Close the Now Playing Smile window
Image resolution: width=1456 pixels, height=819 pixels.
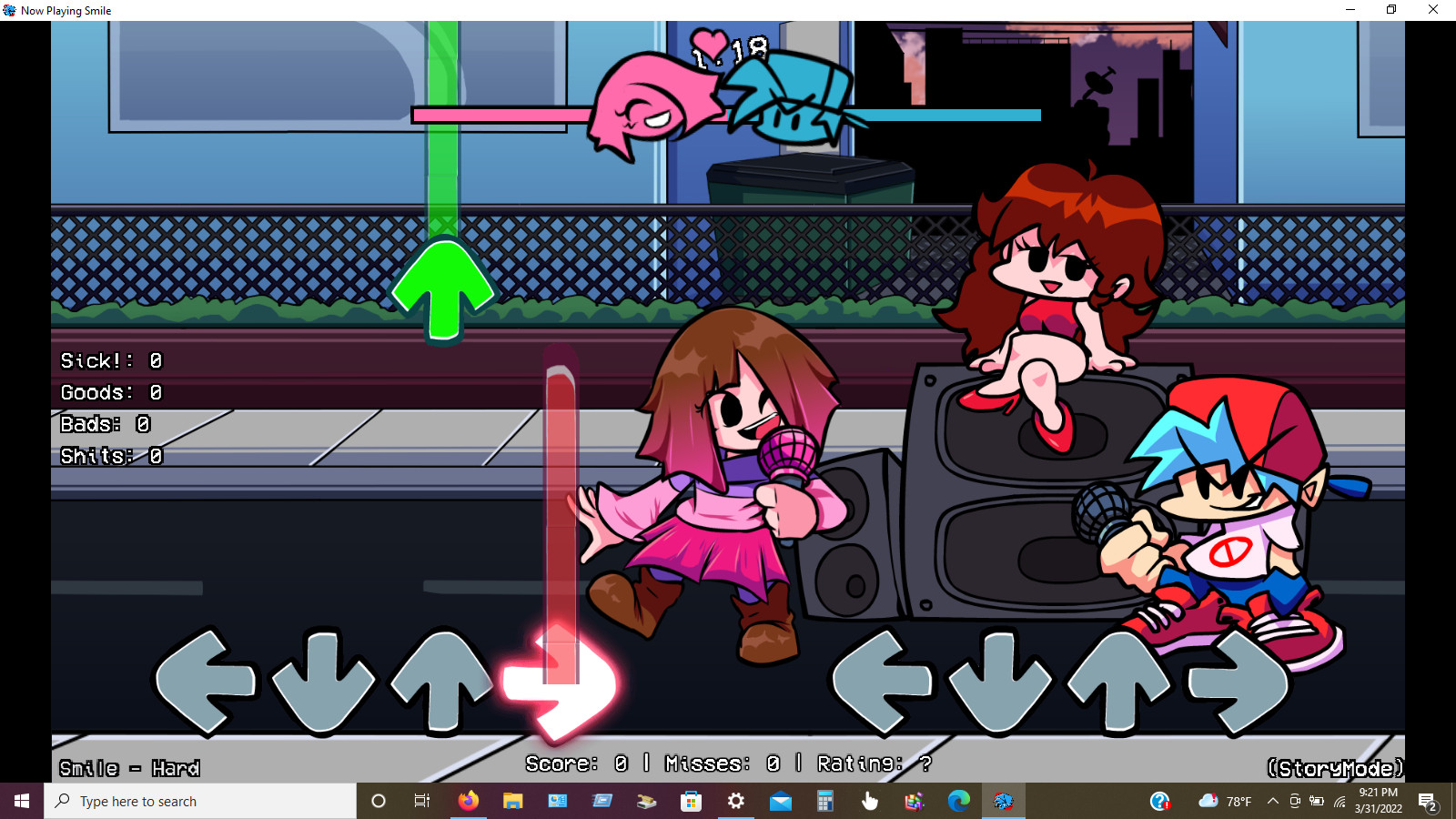click(x=1433, y=10)
